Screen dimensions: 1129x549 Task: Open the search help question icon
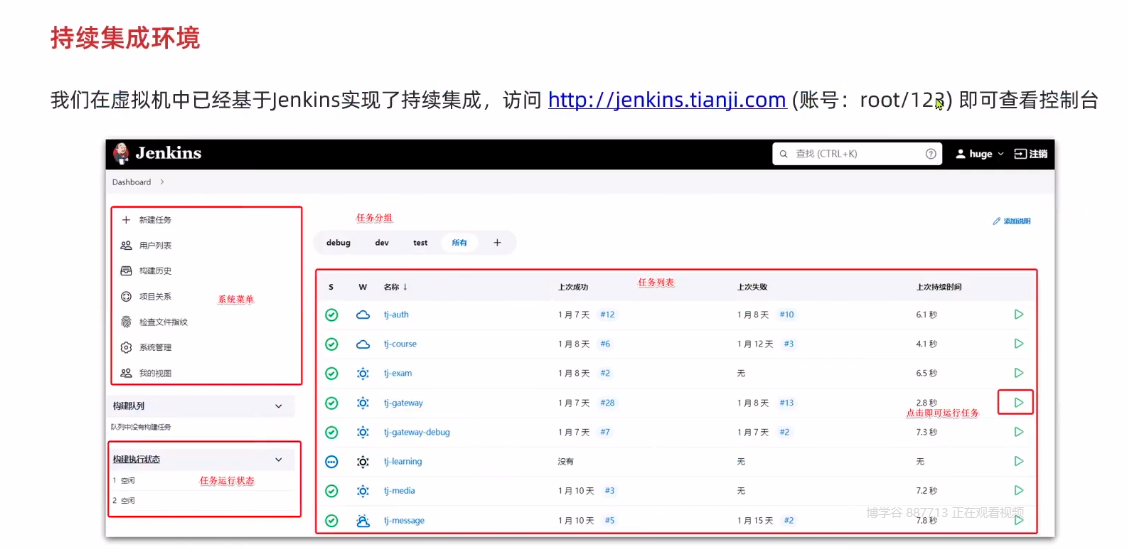click(930, 154)
